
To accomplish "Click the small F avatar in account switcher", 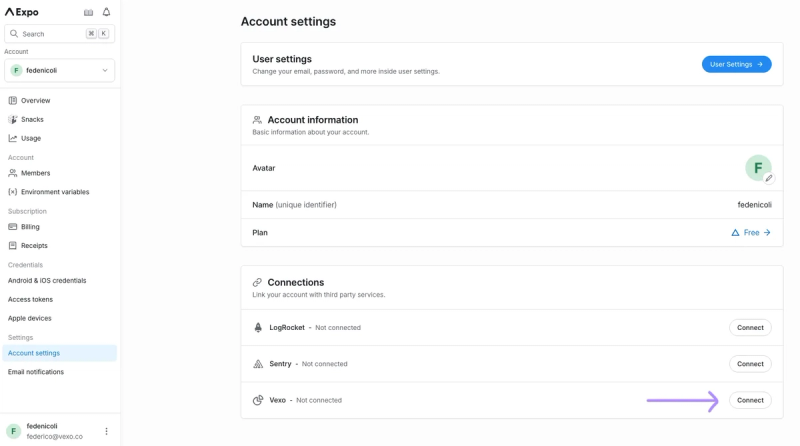I will (16, 70).
